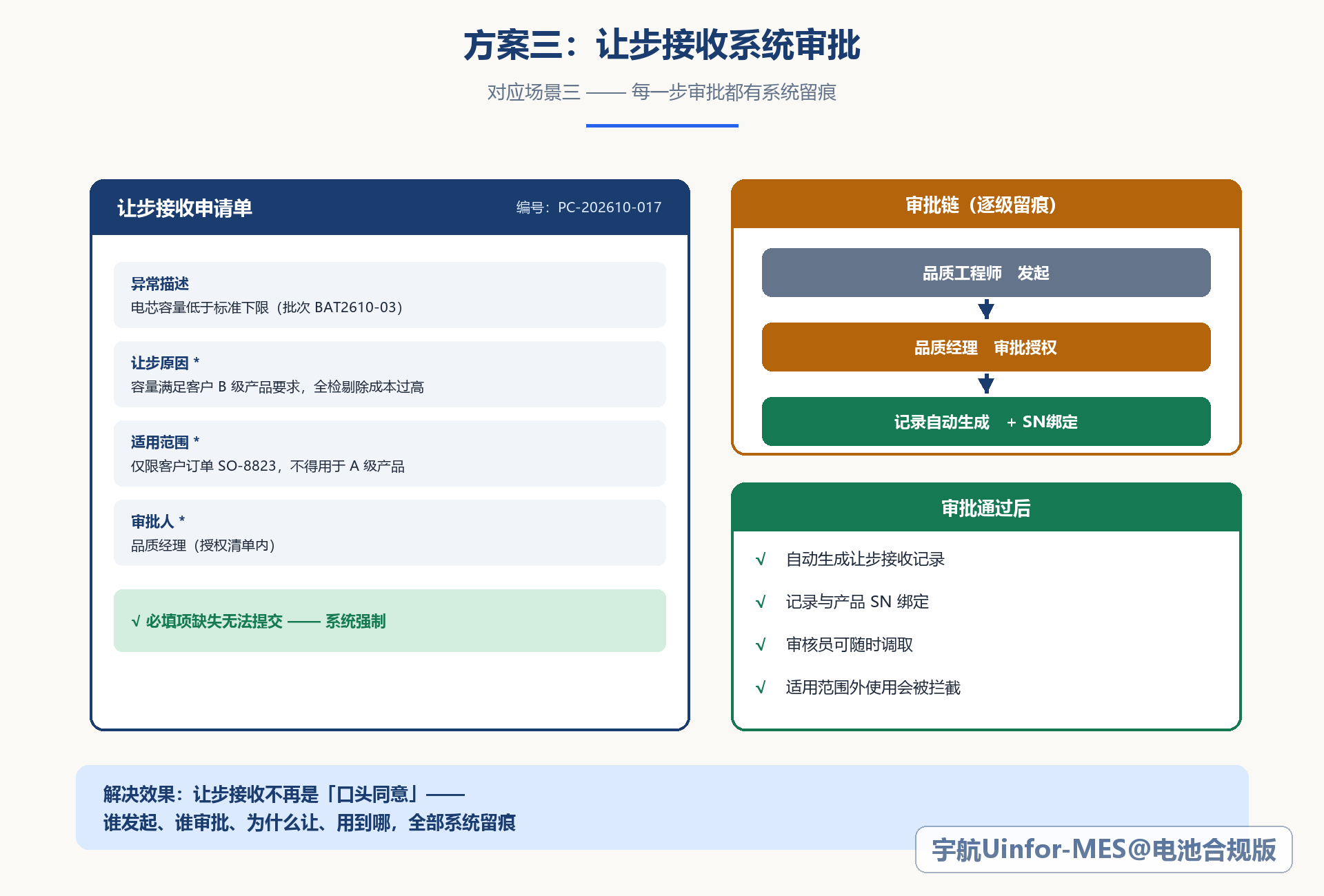Screen dimensions: 1324x896
Task: Click the text 记录与产品 SN 绑定
Action: pos(857,602)
